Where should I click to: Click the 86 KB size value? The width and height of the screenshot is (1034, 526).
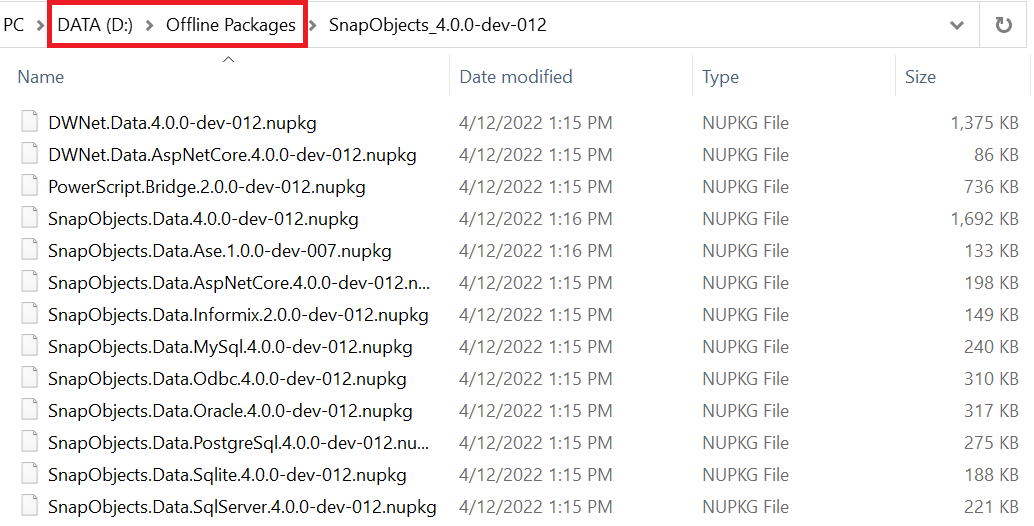point(996,155)
